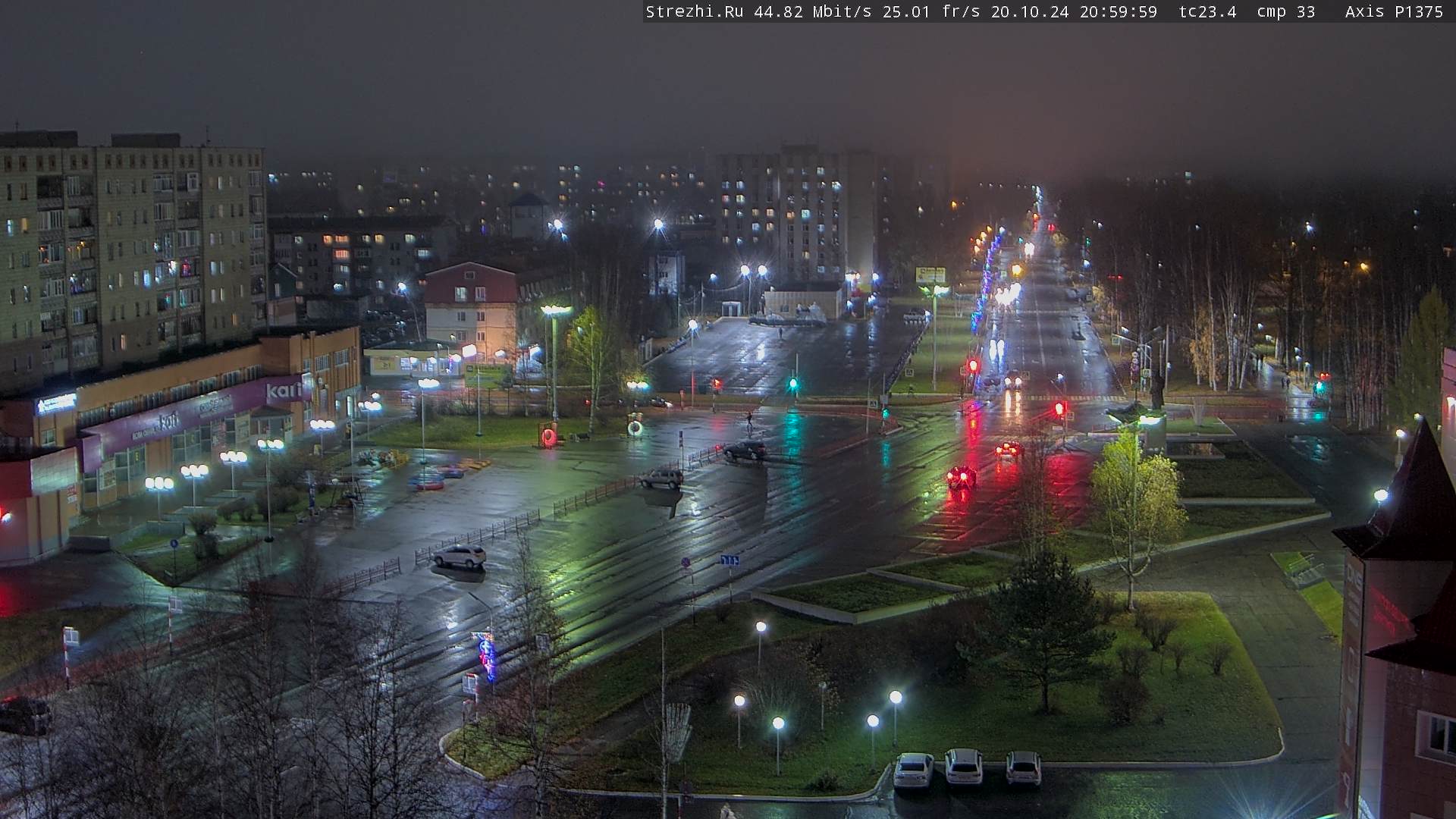The height and width of the screenshot is (819, 1456).
Task: Select the tc23.4 temperature readout
Action: (x=1207, y=12)
